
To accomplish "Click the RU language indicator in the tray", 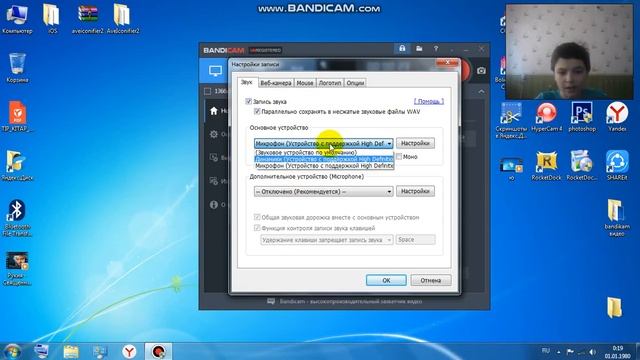I will (546, 351).
